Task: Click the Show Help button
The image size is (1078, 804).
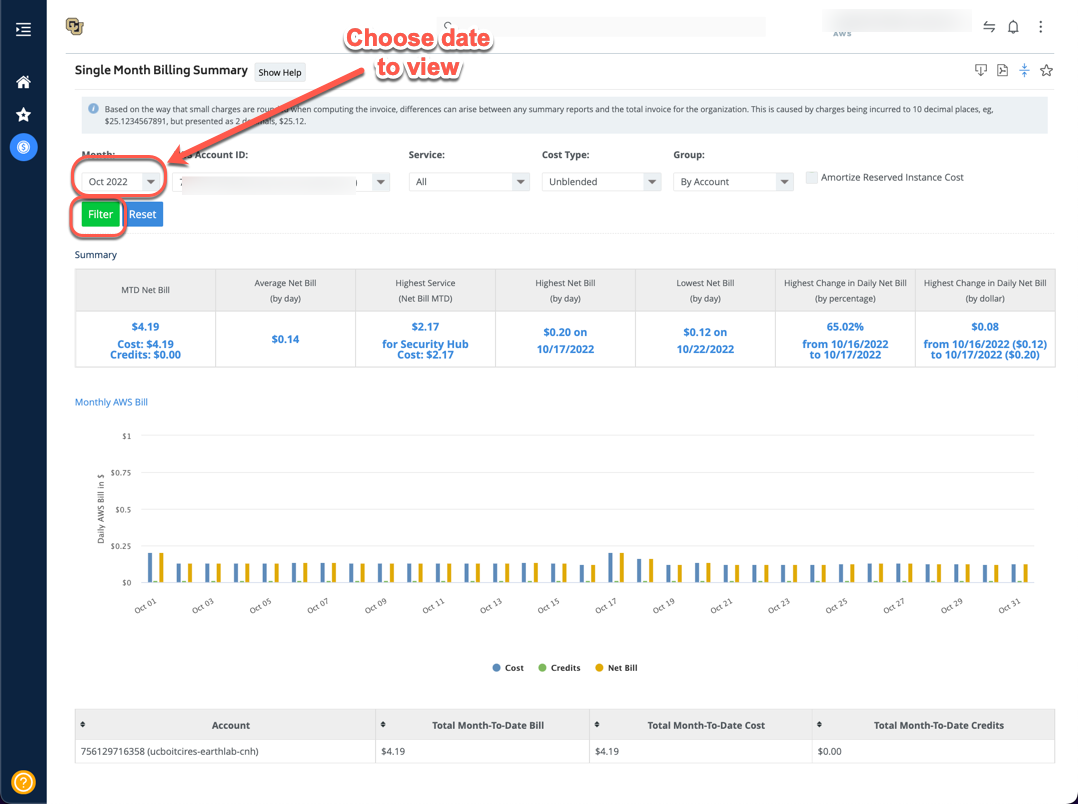Action: click(x=280, y=72)
